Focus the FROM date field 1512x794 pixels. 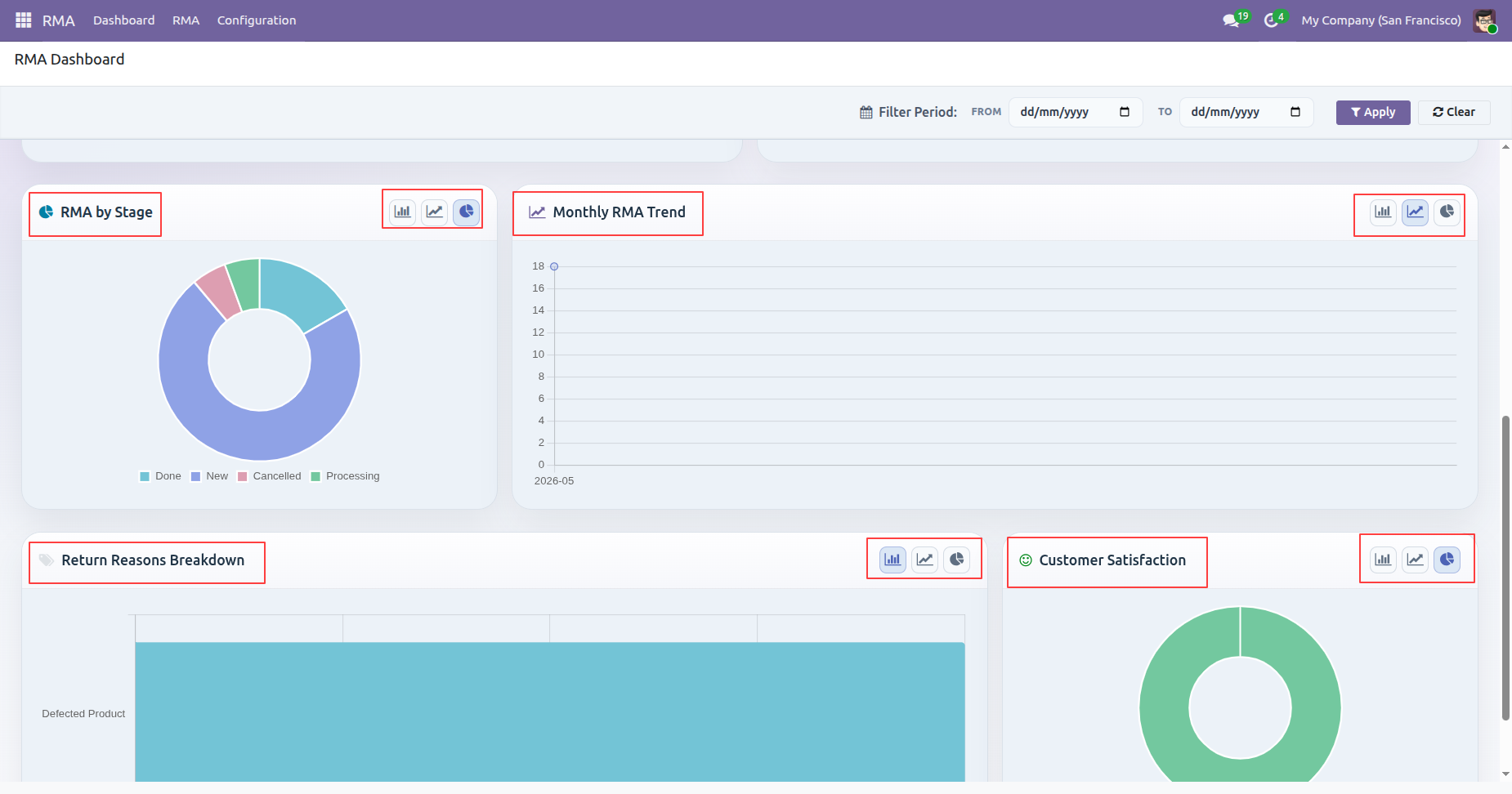(x=1075, y=112)
